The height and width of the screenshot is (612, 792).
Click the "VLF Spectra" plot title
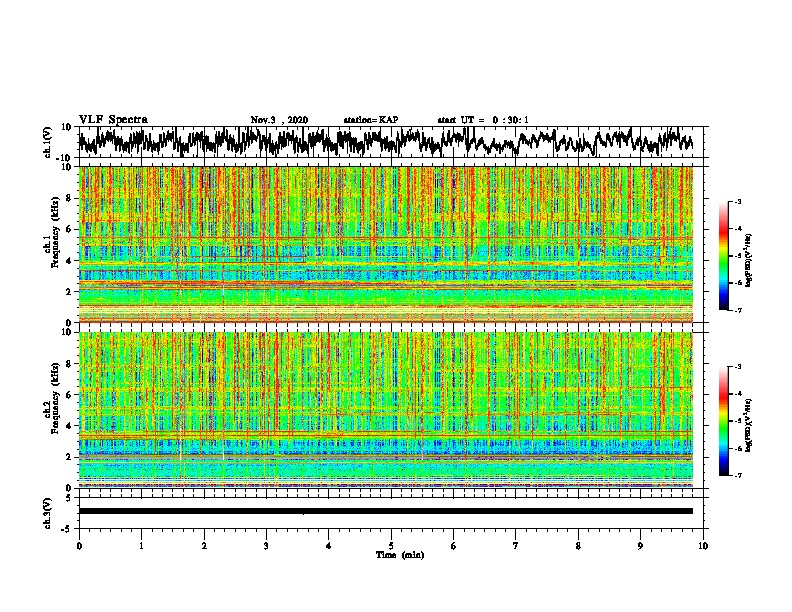(113, 119)
